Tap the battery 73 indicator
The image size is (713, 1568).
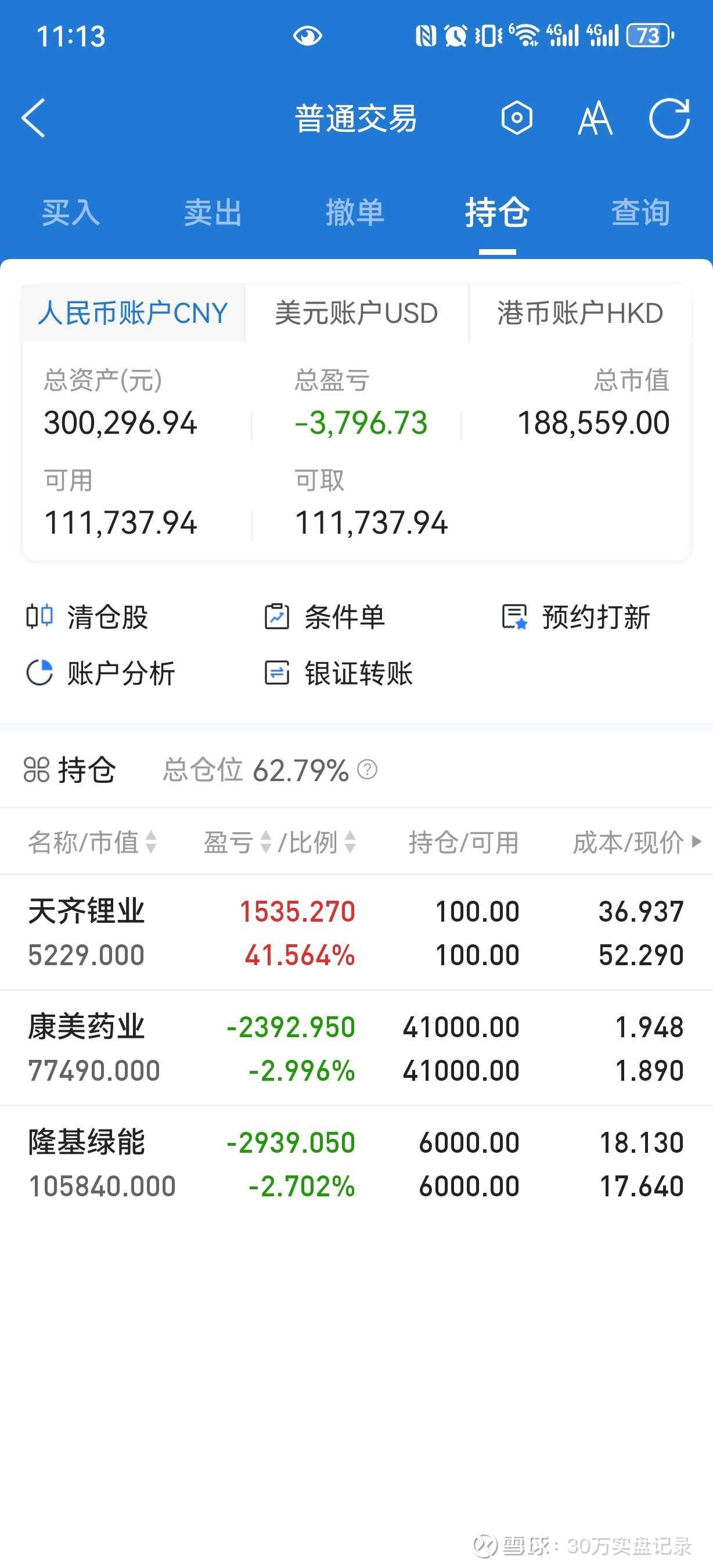650,36
